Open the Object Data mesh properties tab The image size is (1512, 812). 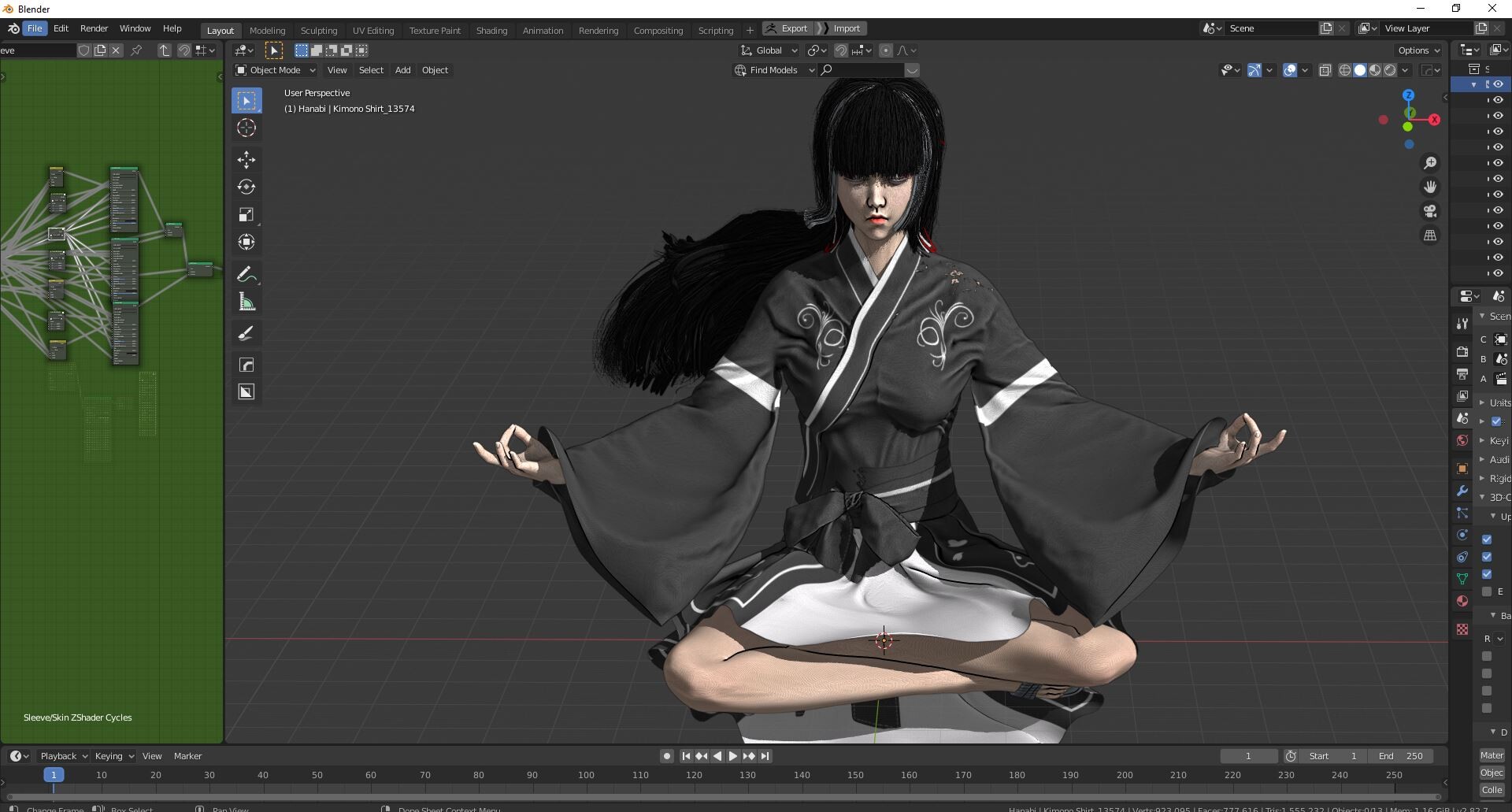1462,579
